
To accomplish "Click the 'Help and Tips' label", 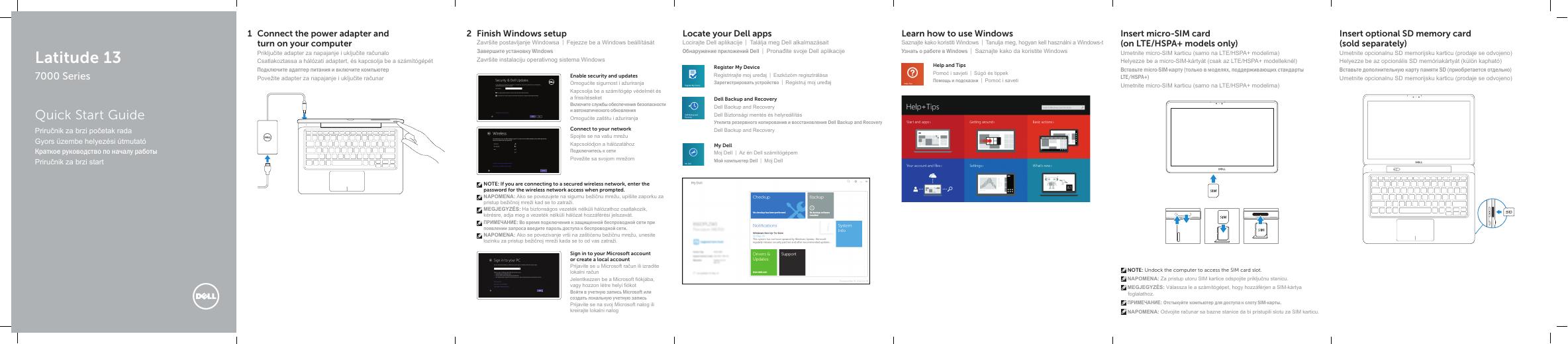I will tap(949, 65).
